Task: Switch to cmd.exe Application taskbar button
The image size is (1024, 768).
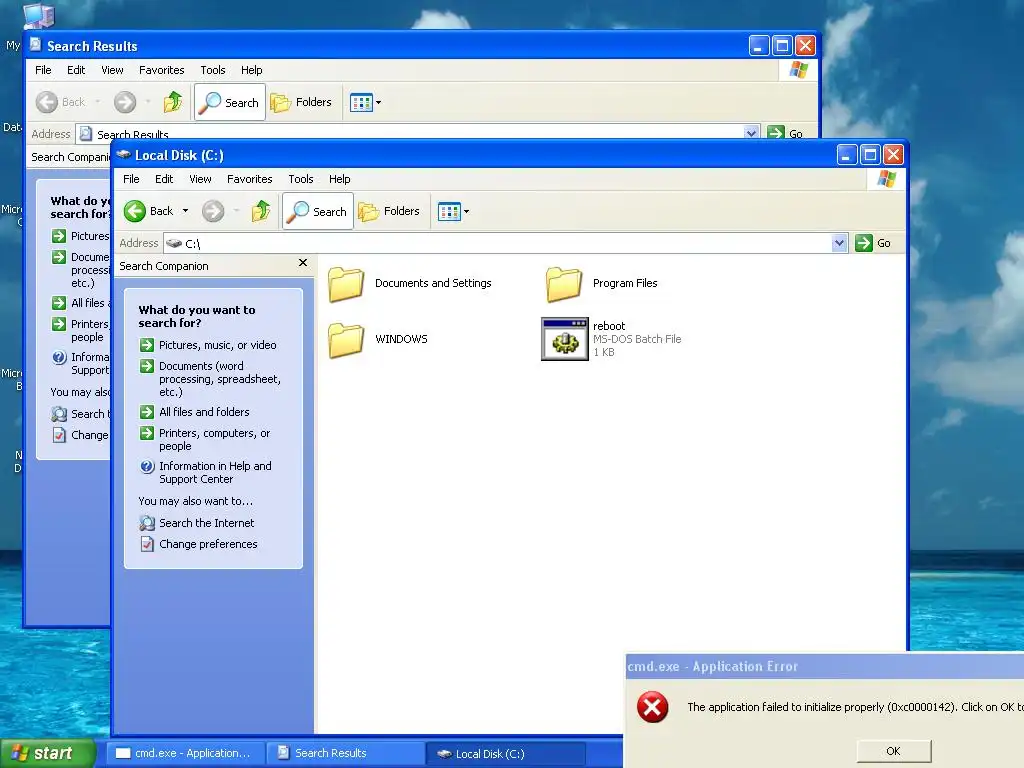Action: (x=185, y=753)
